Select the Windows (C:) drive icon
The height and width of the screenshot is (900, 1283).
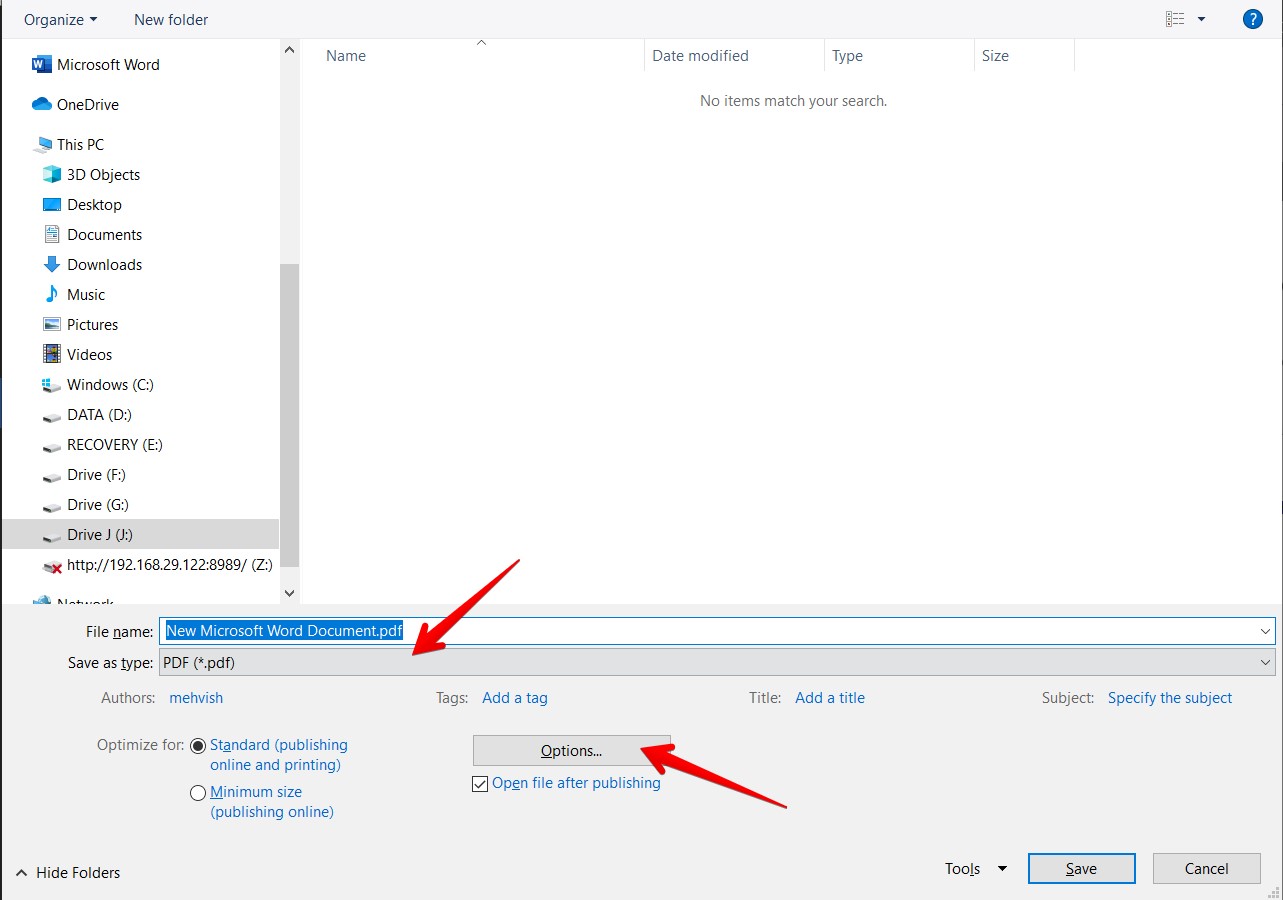click(52, 385)
